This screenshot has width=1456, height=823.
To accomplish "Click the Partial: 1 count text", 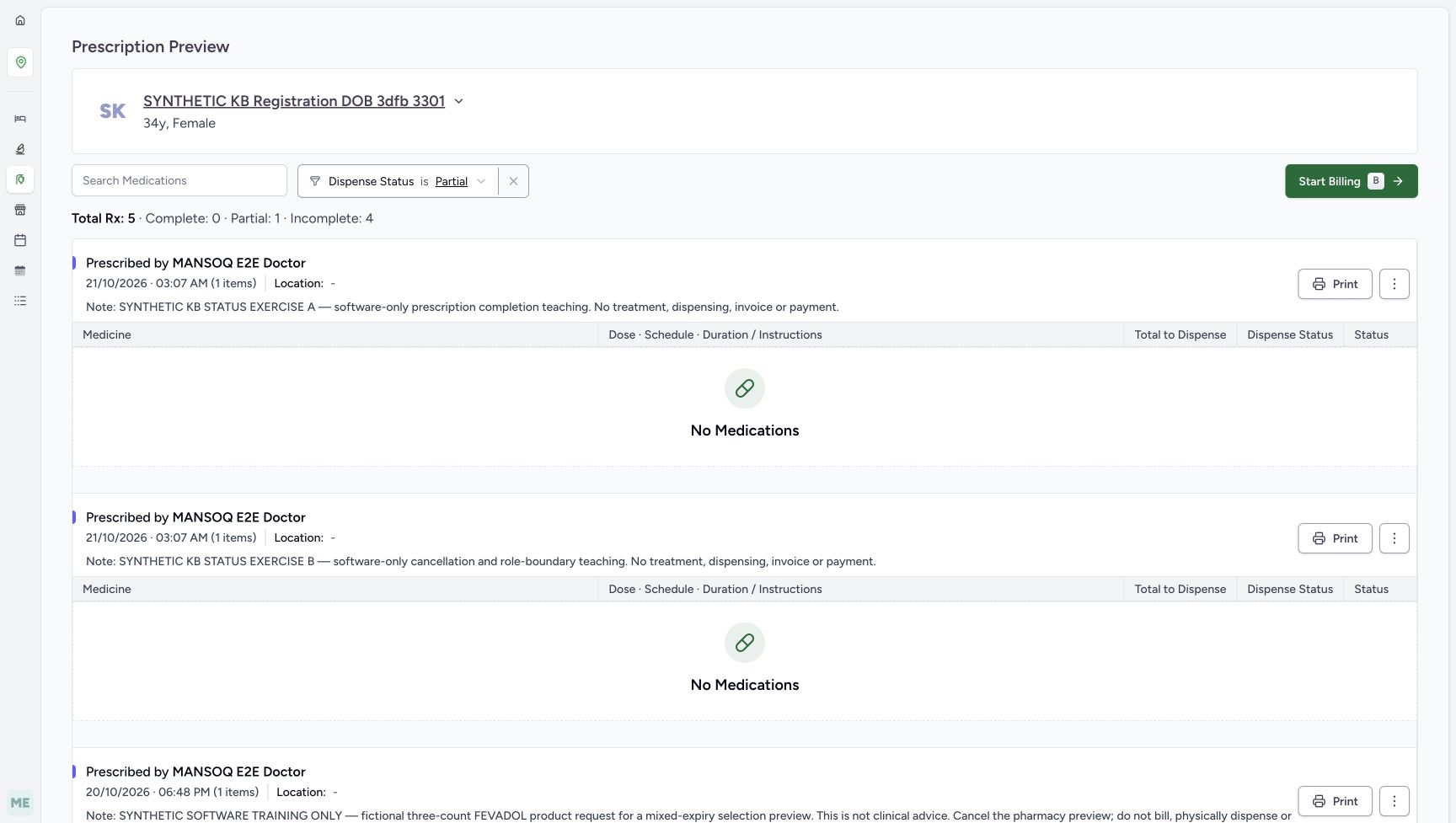I will pos(255,218).
